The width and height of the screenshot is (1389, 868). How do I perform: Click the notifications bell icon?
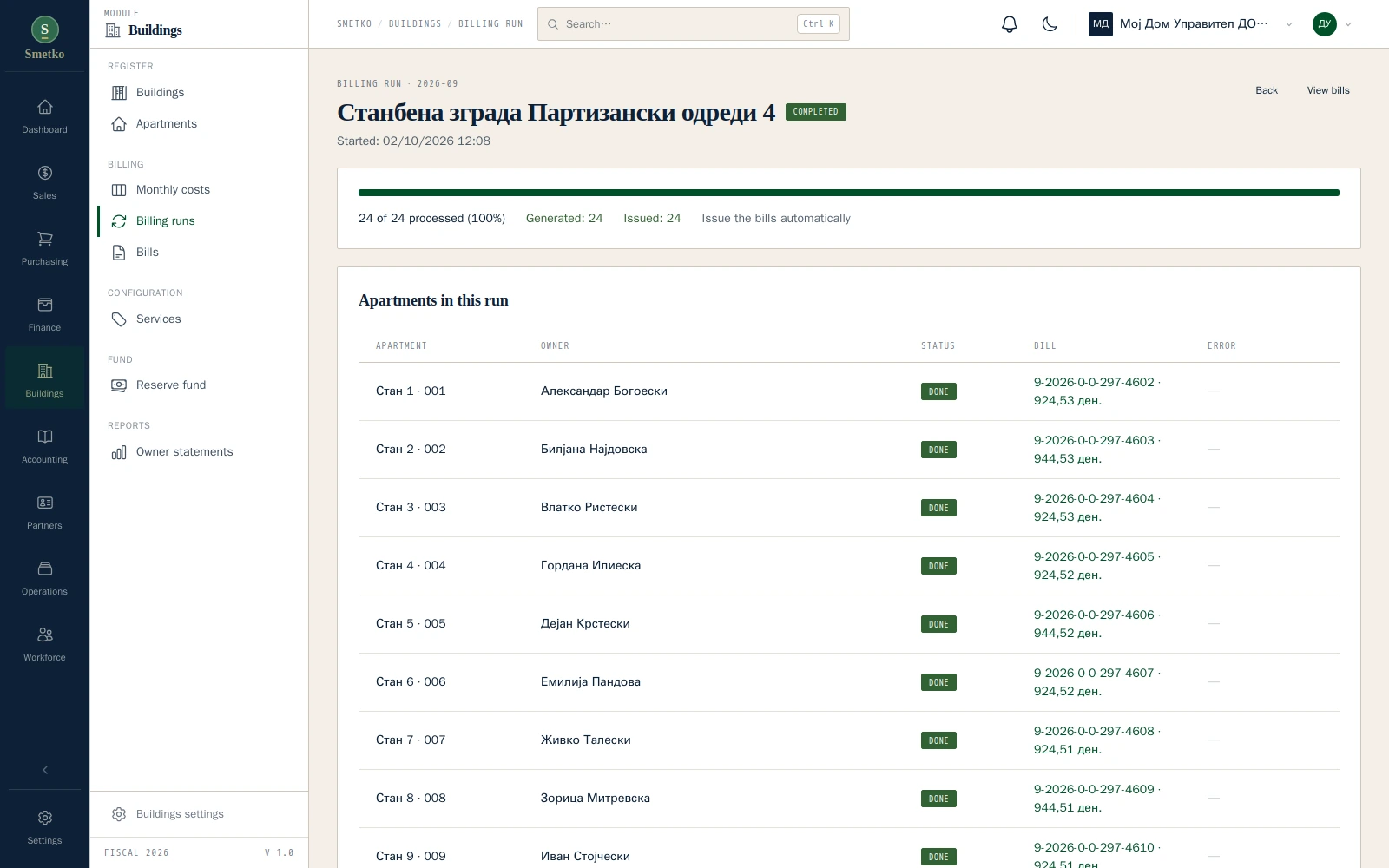click(1009, 24)
